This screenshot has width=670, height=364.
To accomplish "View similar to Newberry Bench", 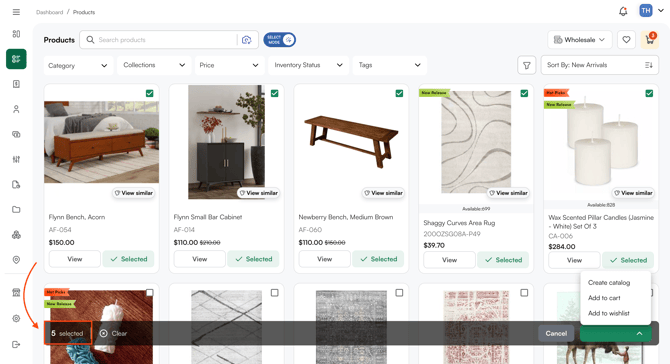I will (383, 193).
